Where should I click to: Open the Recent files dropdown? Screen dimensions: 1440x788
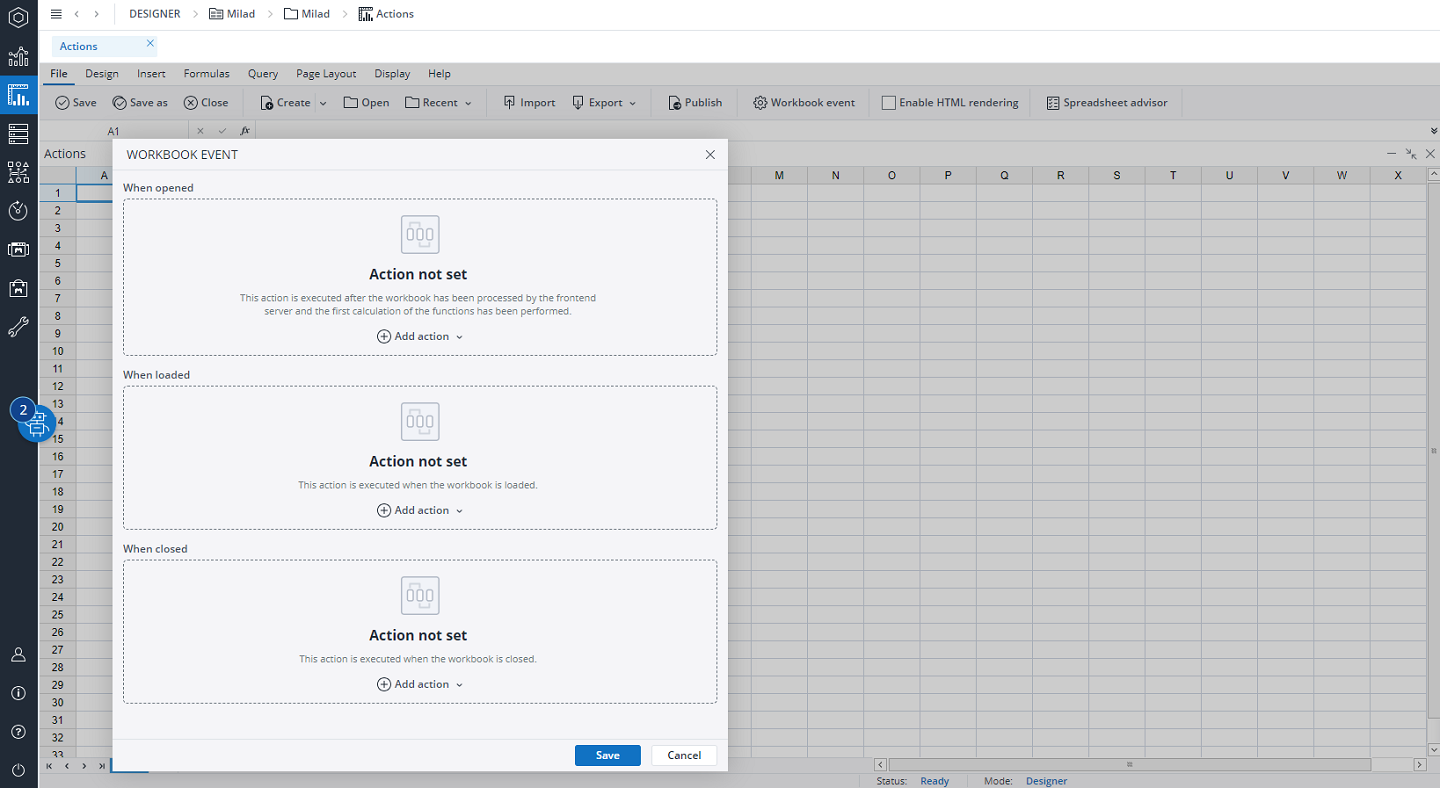[438, 103]
